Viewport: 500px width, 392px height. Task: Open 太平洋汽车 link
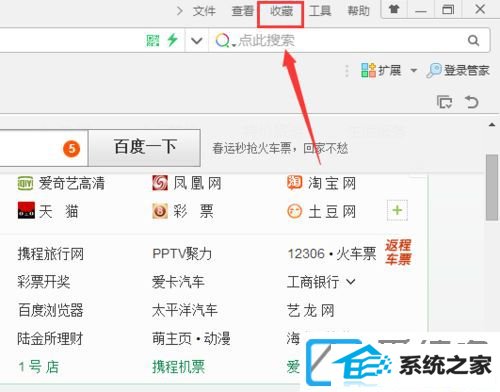(185, 310)
